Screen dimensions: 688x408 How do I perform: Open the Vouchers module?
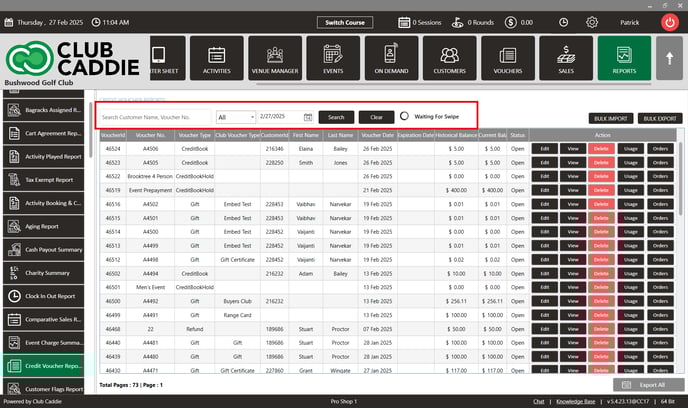[x=508, y=58]
